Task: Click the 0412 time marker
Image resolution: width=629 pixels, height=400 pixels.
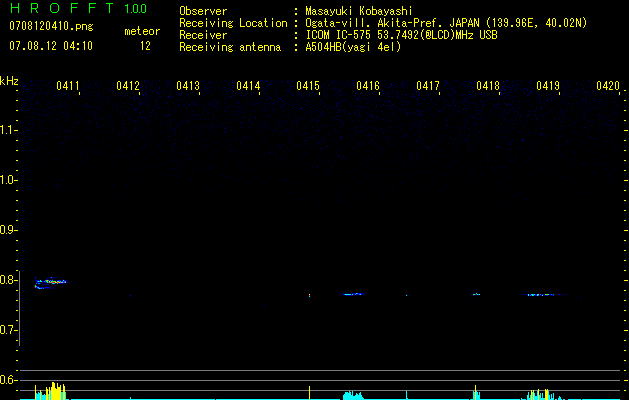Action: click(128, 86)
